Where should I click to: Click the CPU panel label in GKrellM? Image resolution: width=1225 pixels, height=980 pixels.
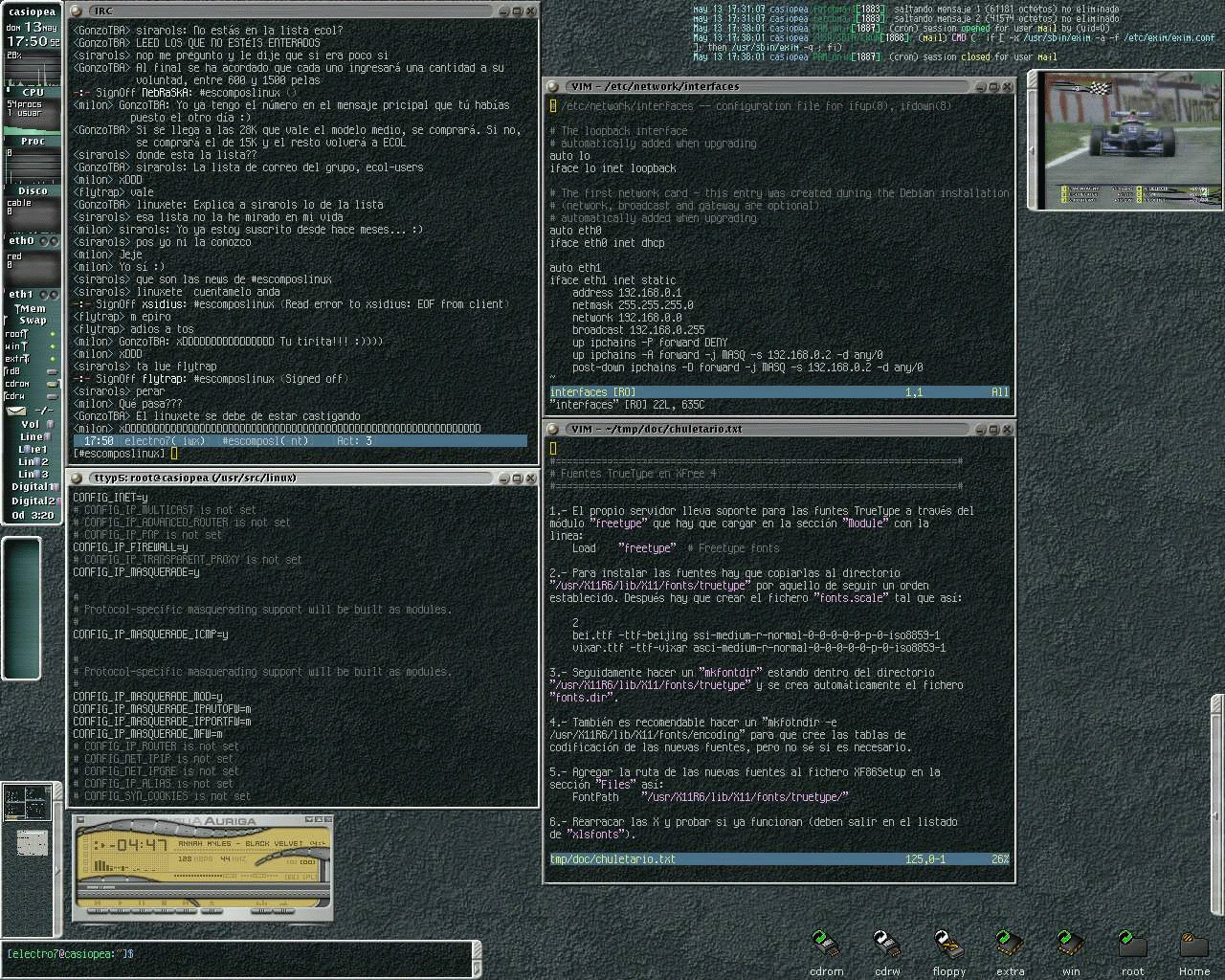(33, 92)
